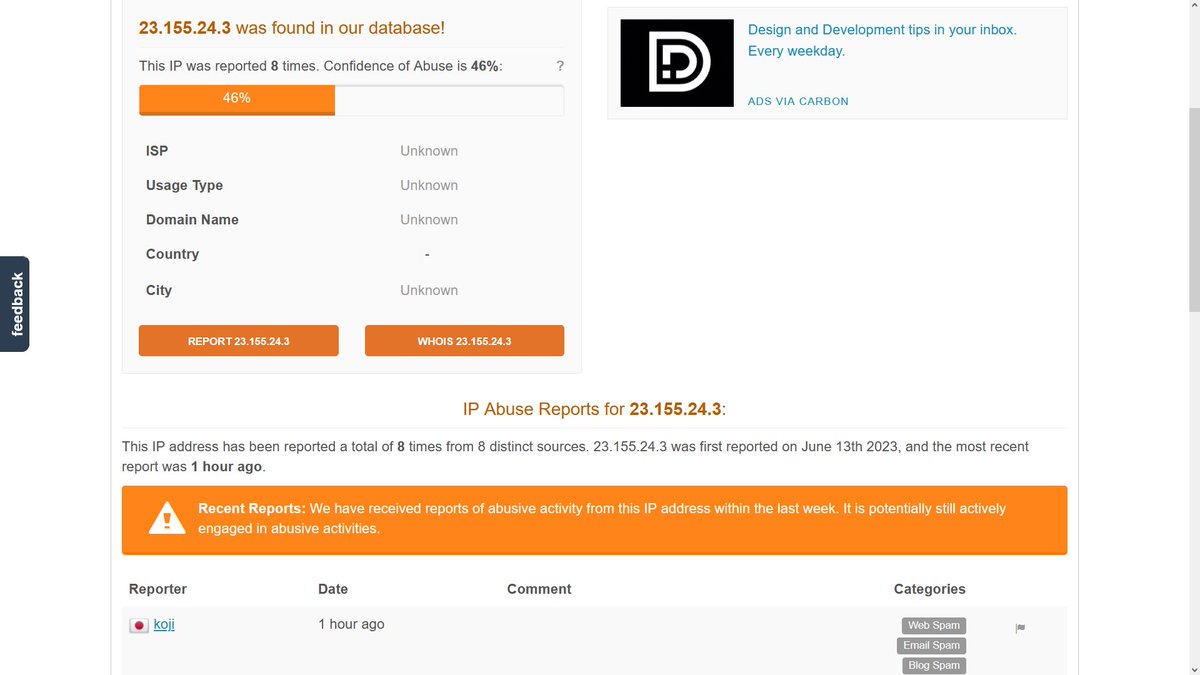
Task: Click the Date column header
Action: (x=333, y=589)
